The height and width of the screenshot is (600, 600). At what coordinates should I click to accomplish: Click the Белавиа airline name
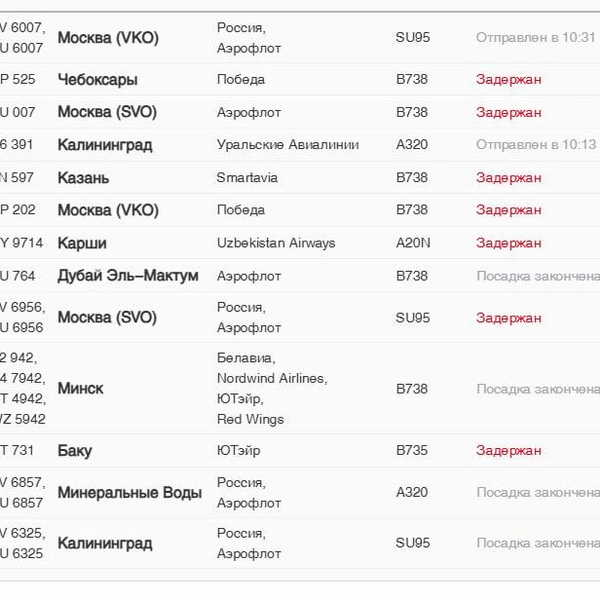pyautogui.click(x=246, y=357)
